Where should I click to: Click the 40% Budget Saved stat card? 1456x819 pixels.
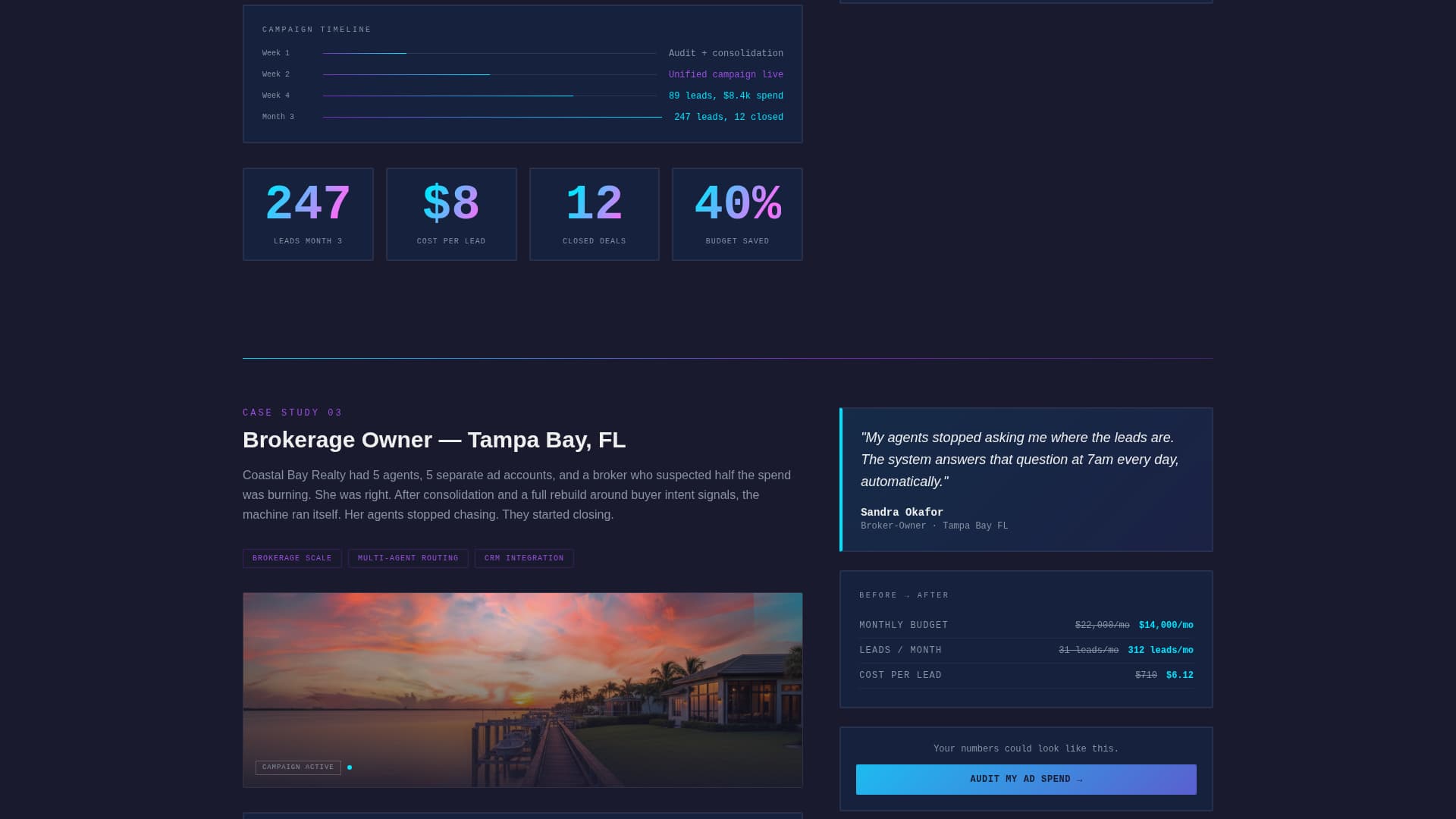coord(737,214)
